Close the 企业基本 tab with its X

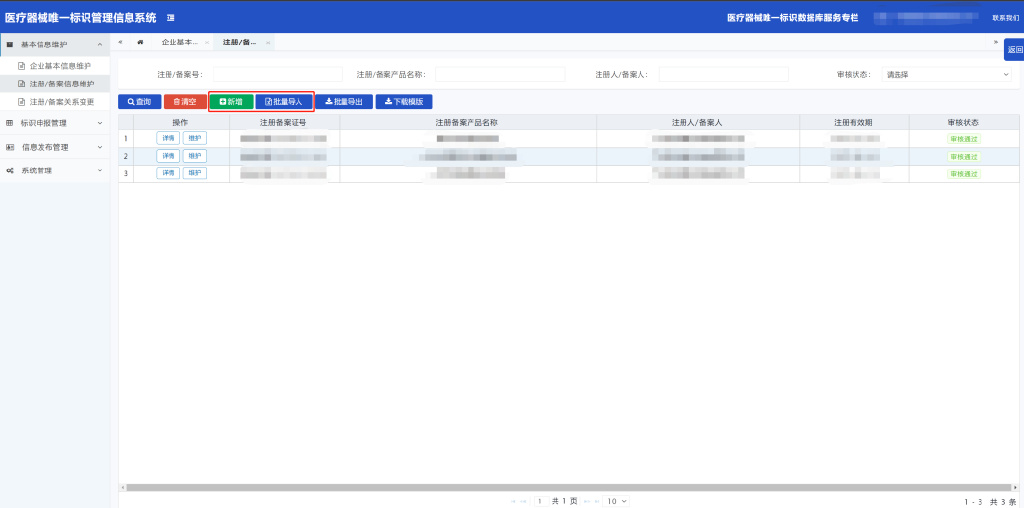point(208,43)
